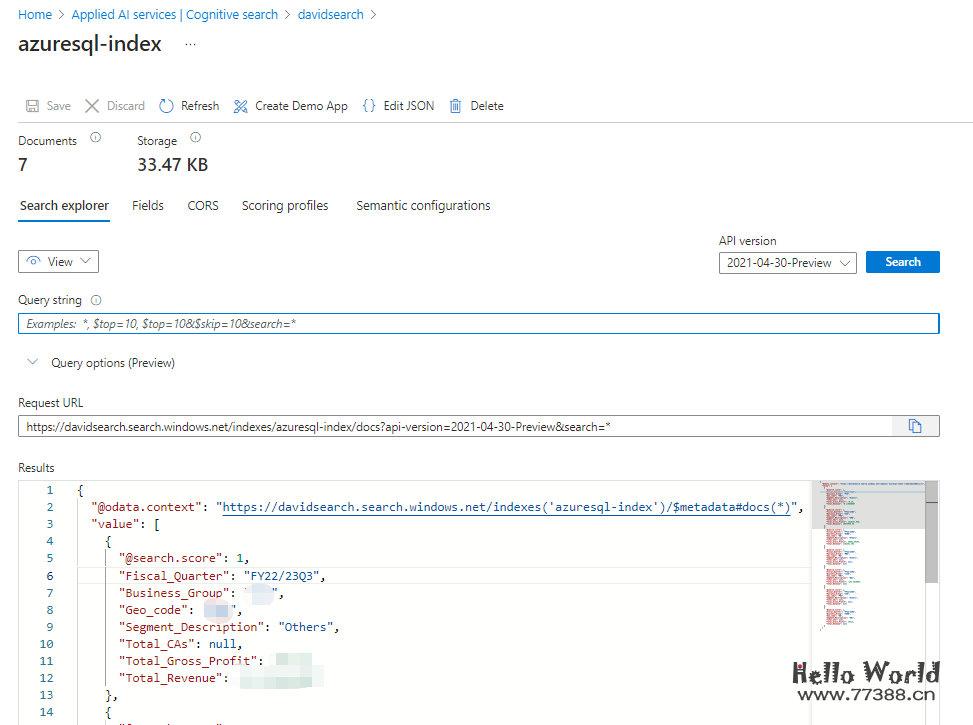Screen dimensions: 973x725
Task: Open the ellipsis menu next to azuresql-index
Action: point(190,45)
